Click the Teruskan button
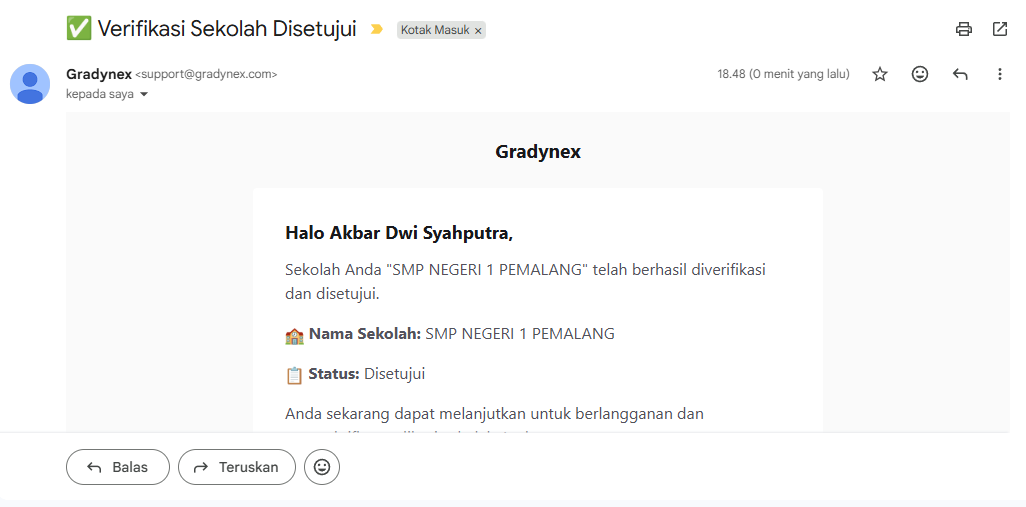This screenshot has width=1026, height=507. [237, 467]
